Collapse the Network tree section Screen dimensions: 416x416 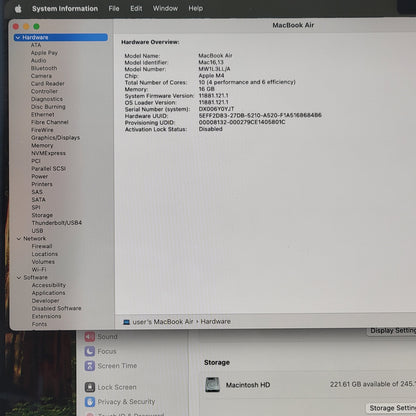[x=19, y=239]
